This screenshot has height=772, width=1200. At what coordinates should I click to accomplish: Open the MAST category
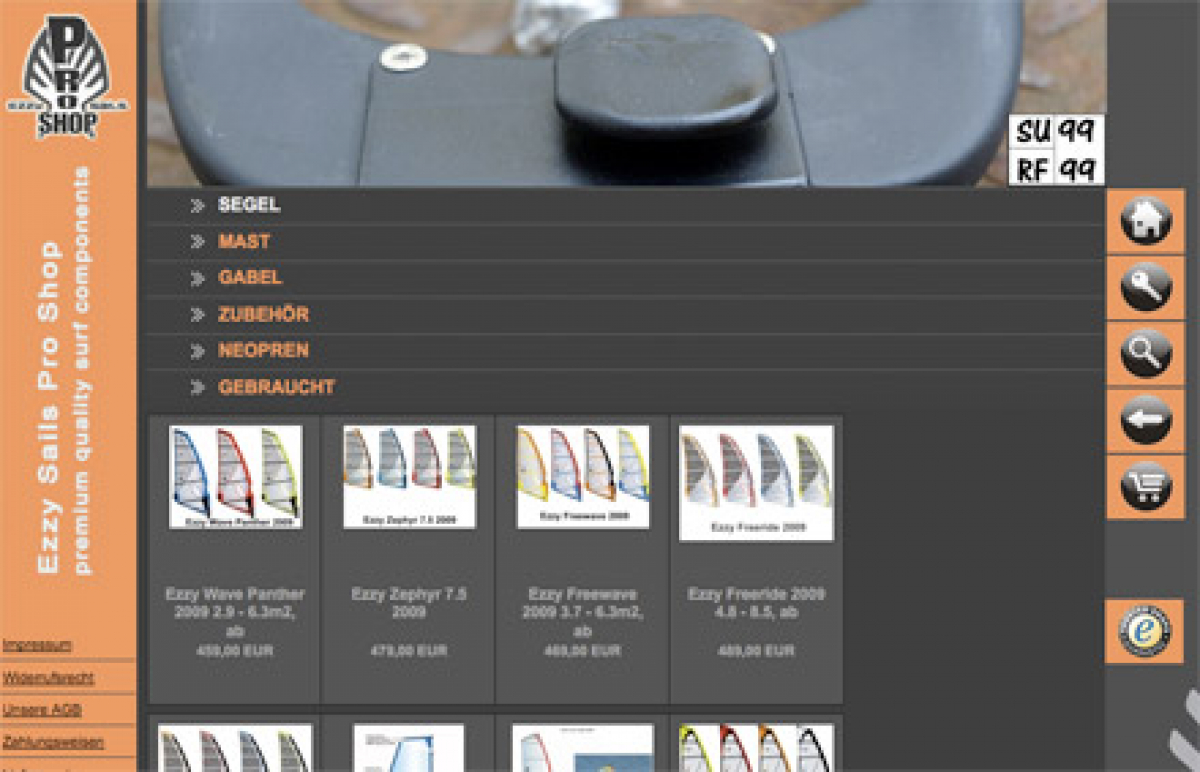tap(244, 242)
